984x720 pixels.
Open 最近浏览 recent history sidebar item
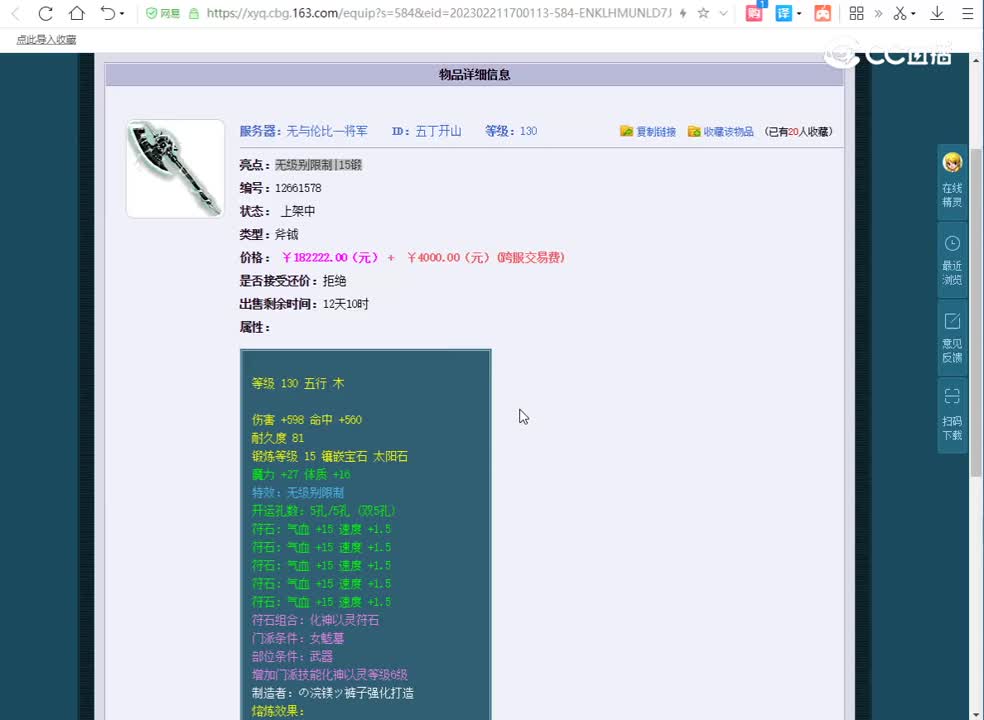[x=952, y=259]
